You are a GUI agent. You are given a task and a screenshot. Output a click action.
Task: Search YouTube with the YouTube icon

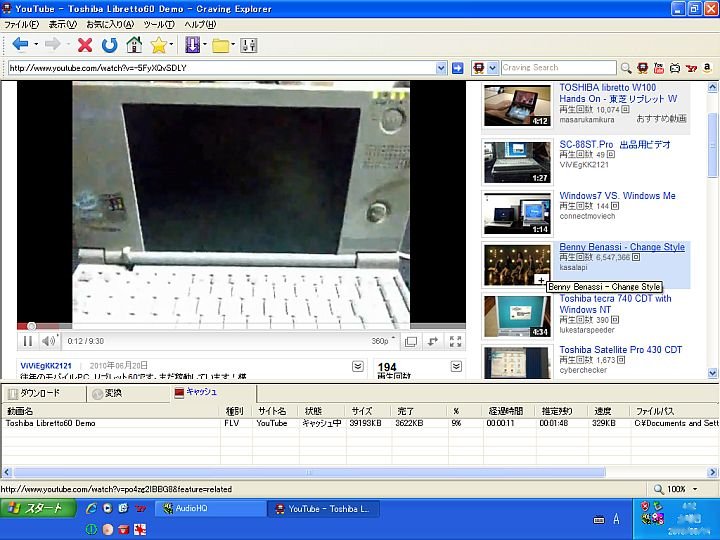point(658,68)
